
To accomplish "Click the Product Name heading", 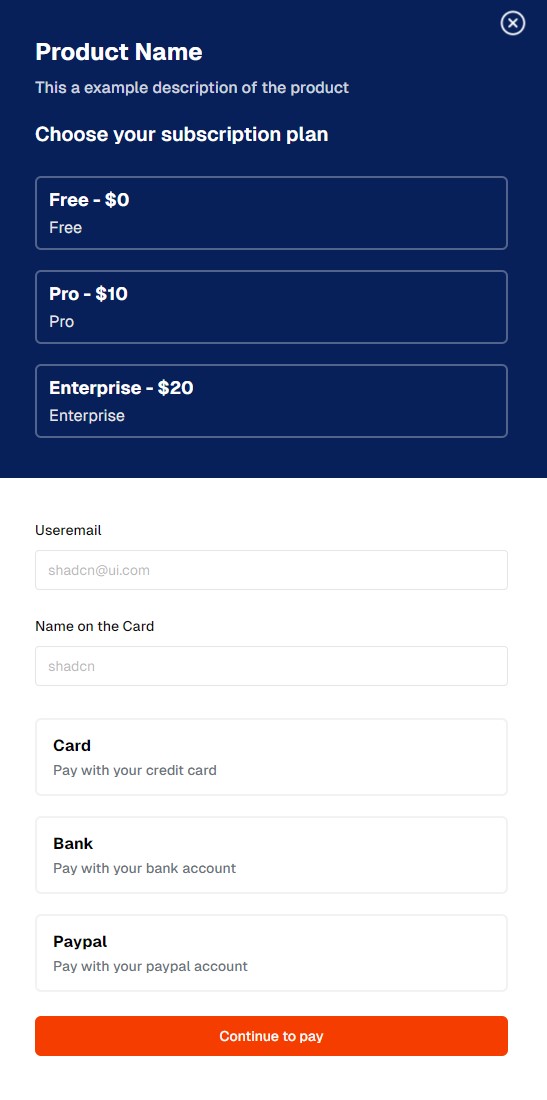I will point(119,51).
